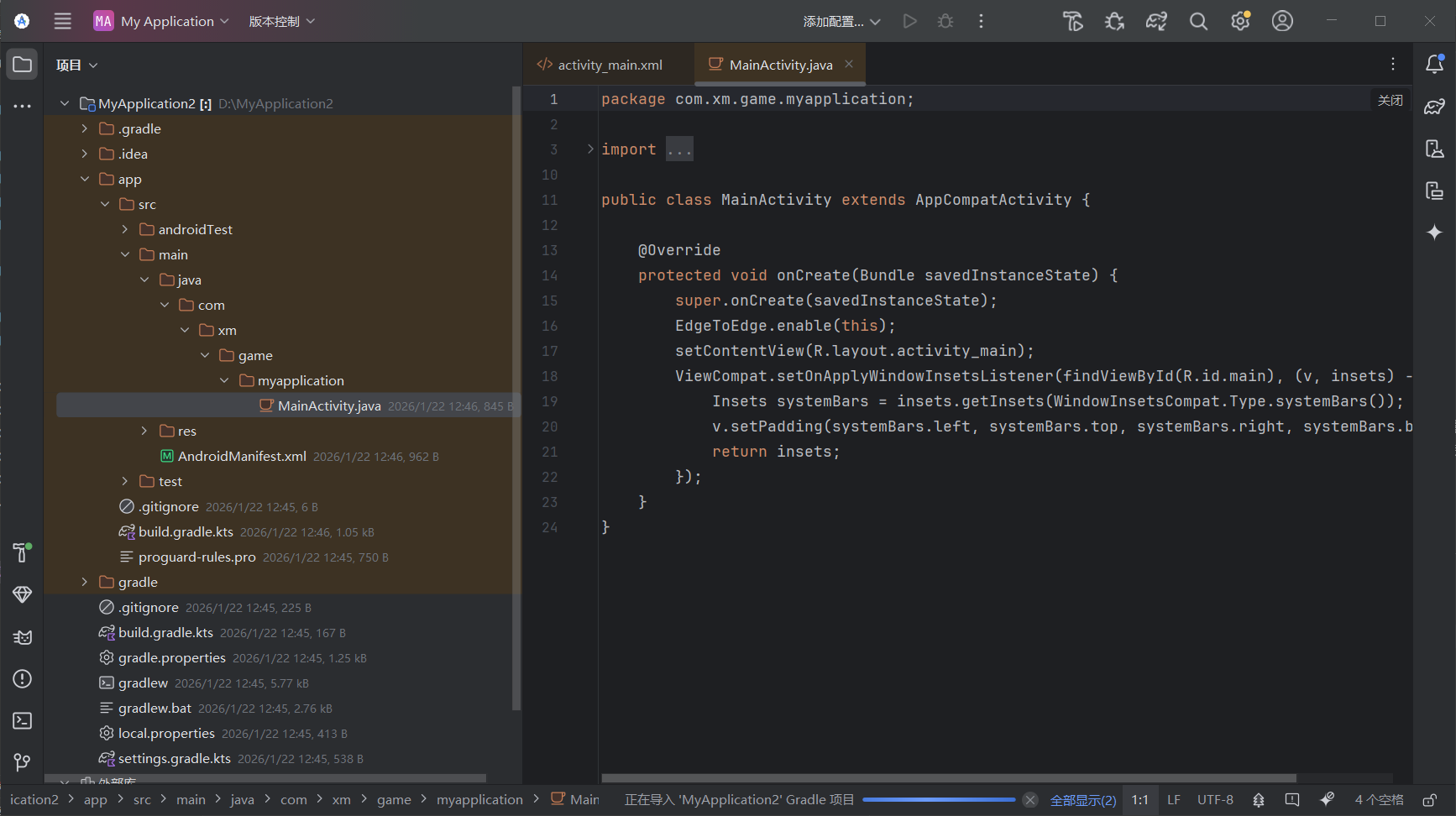Open the Problems tool window icon
Viewport: 1456px width, 816px height.
(x=23, y=679)
